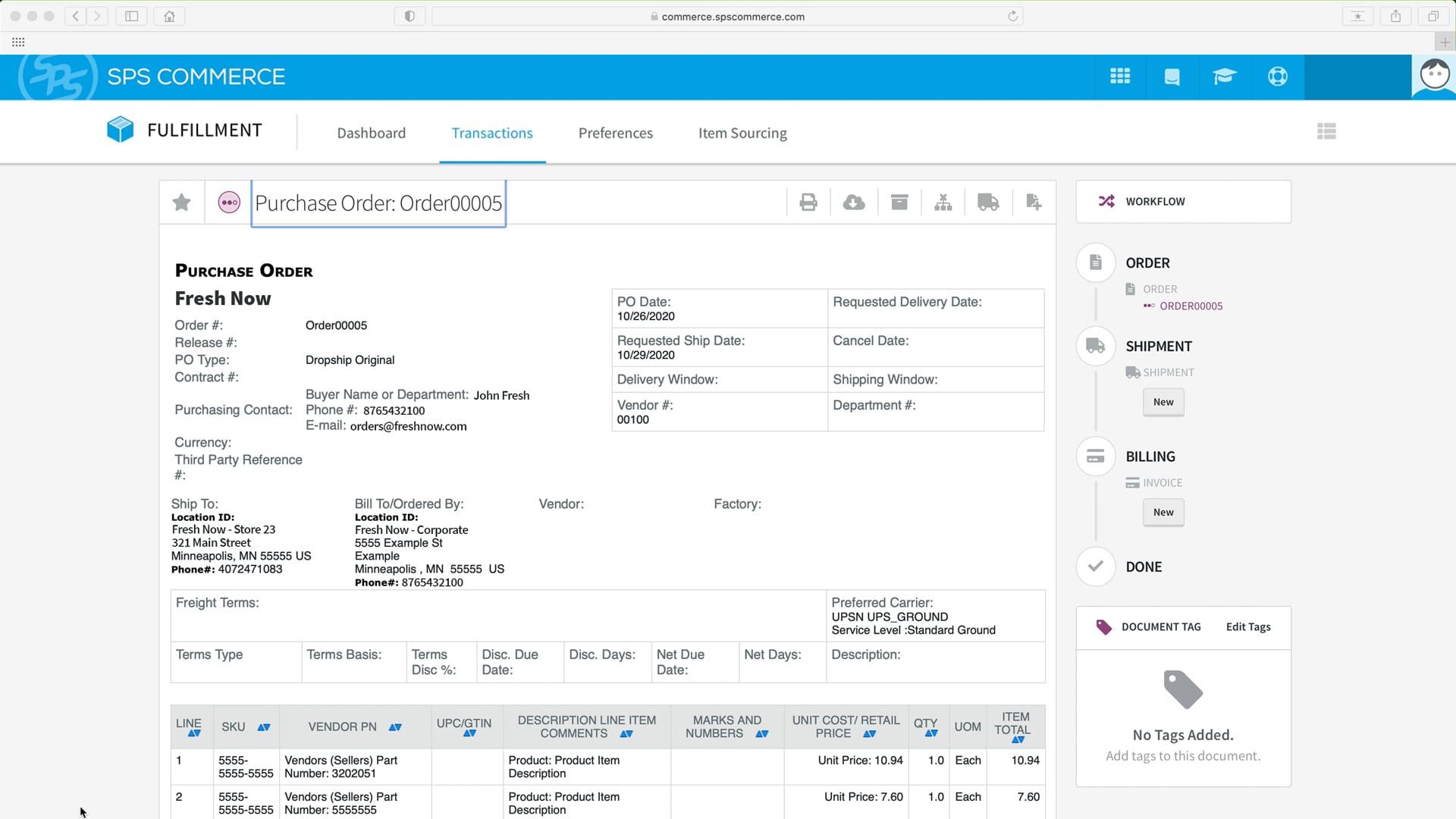Click the ORDER00005 transaction link
Viewport: 1456px width, 819px height.
point(1191,306)
